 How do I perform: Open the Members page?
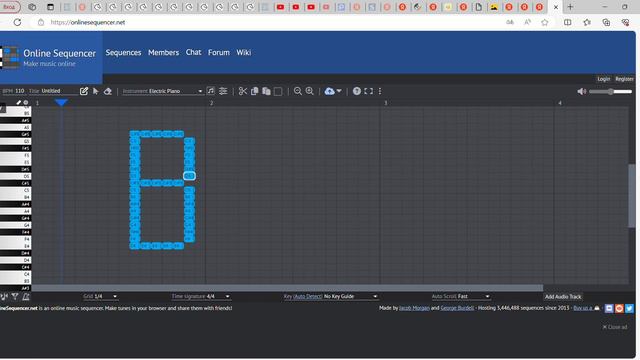click(163, 52)
